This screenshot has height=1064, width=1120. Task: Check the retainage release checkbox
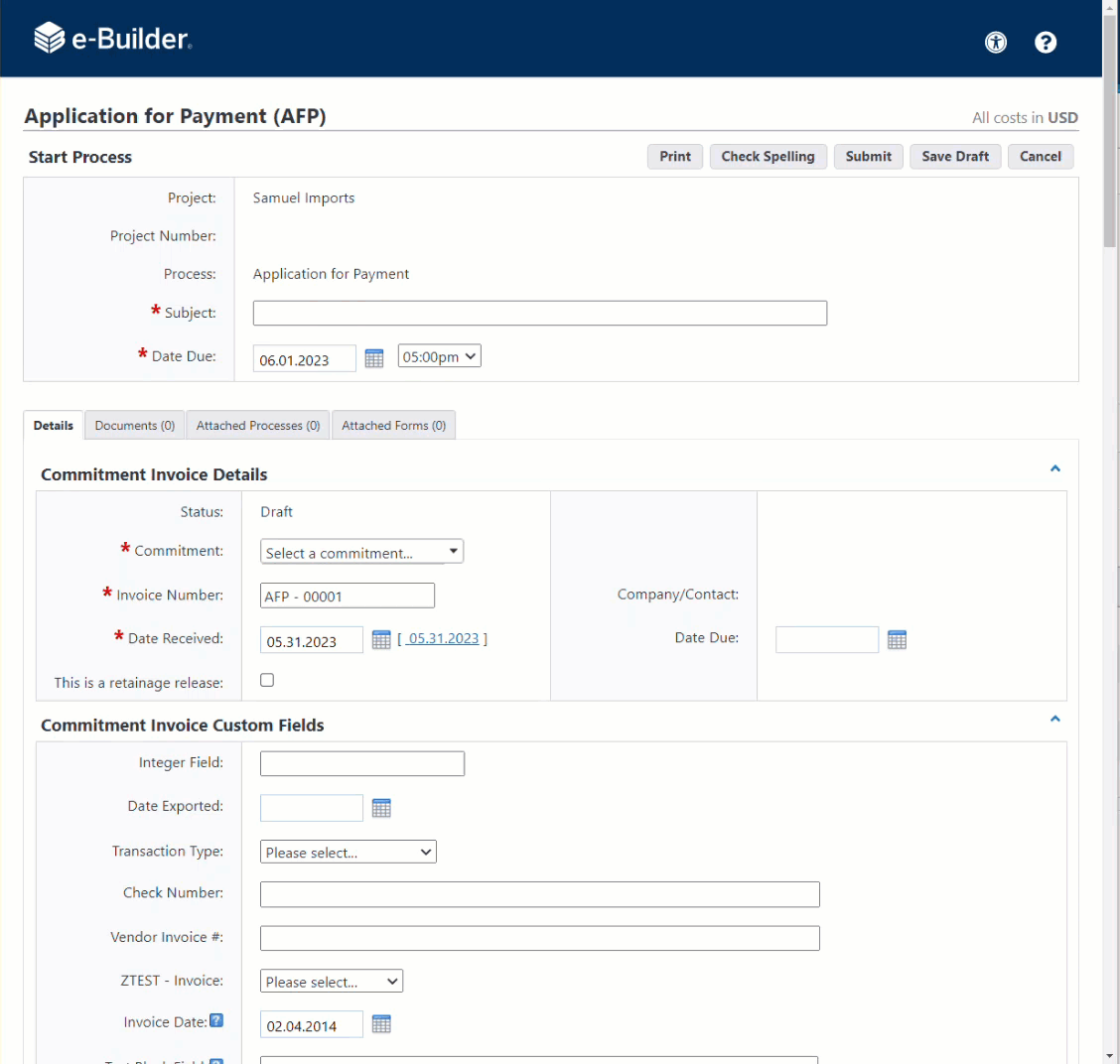coord(267,680)
